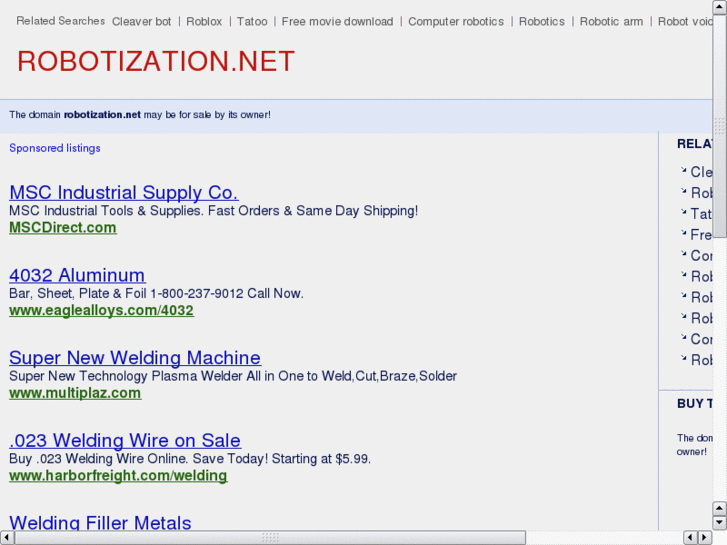Open Free movie download related search
The height and width of the screenshot is (545, 727).
(x=337, y=22)
